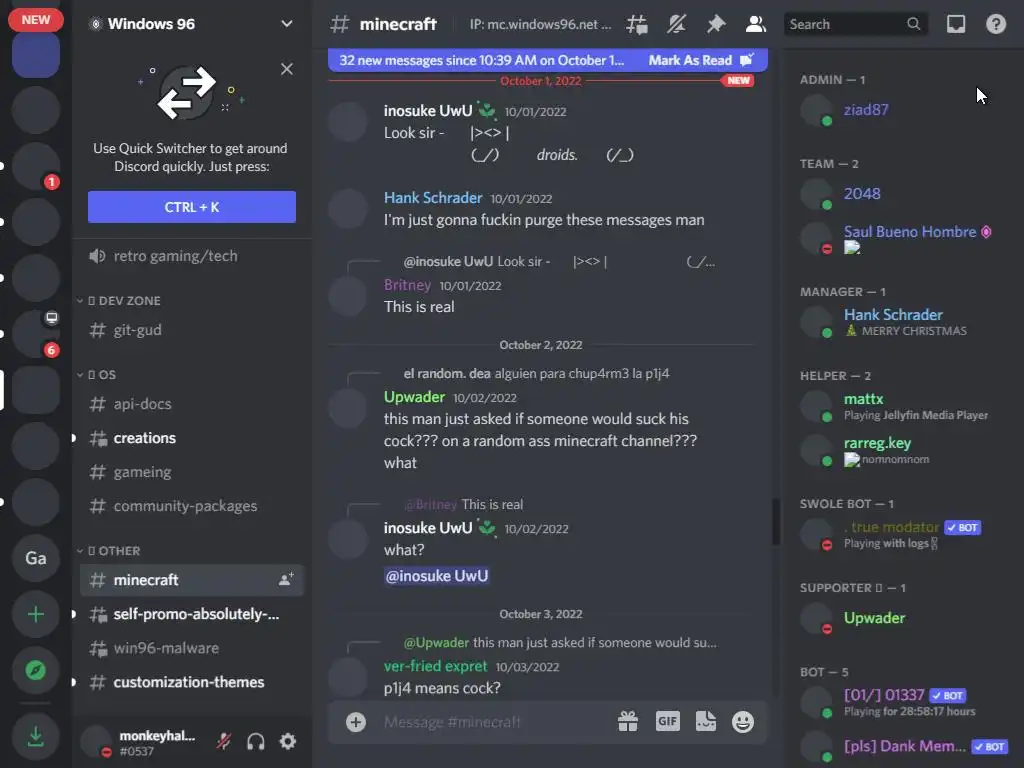
Task: Unmute the microphone in user panel
Action: coord(223,741)
